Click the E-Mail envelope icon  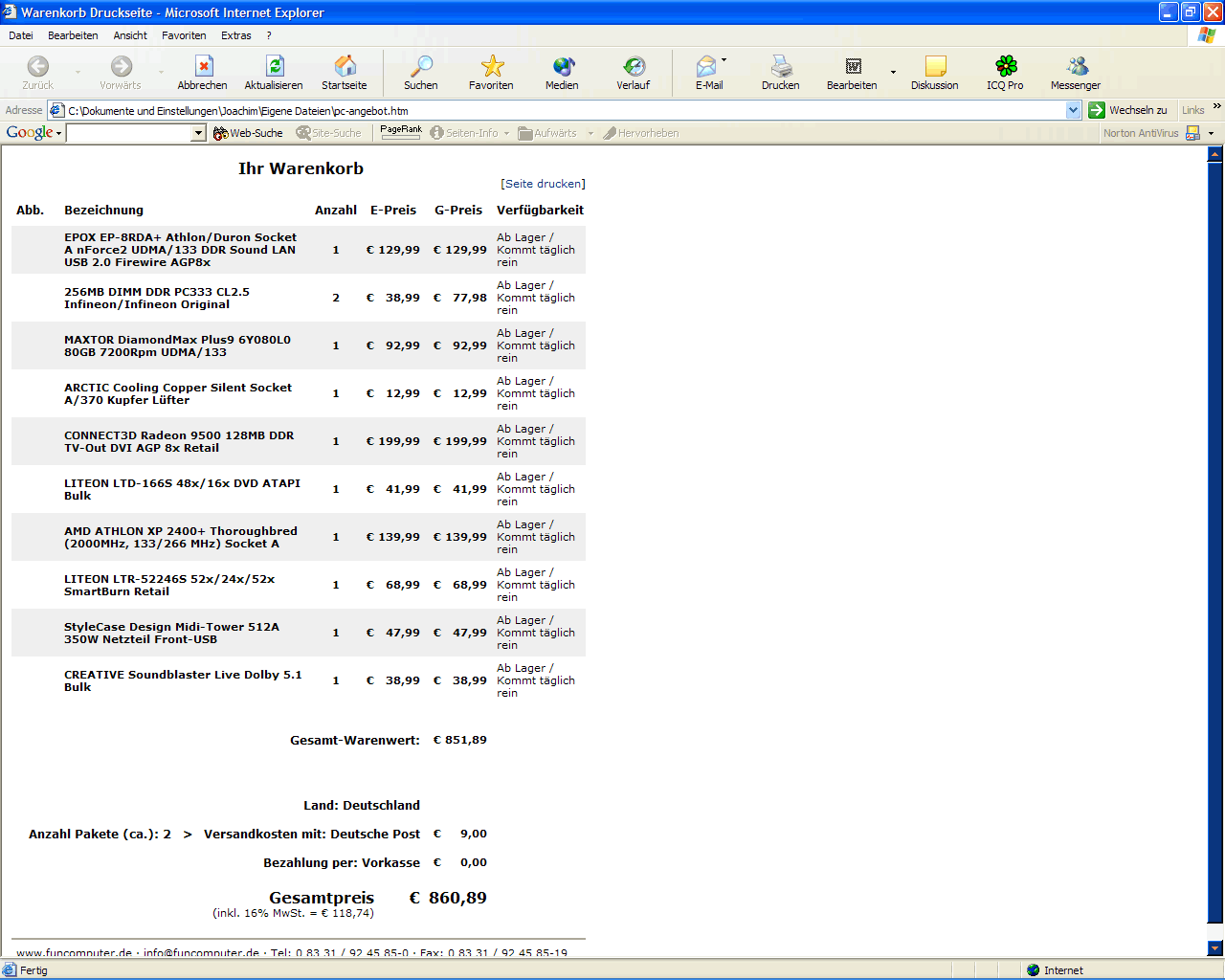[706, 66]
